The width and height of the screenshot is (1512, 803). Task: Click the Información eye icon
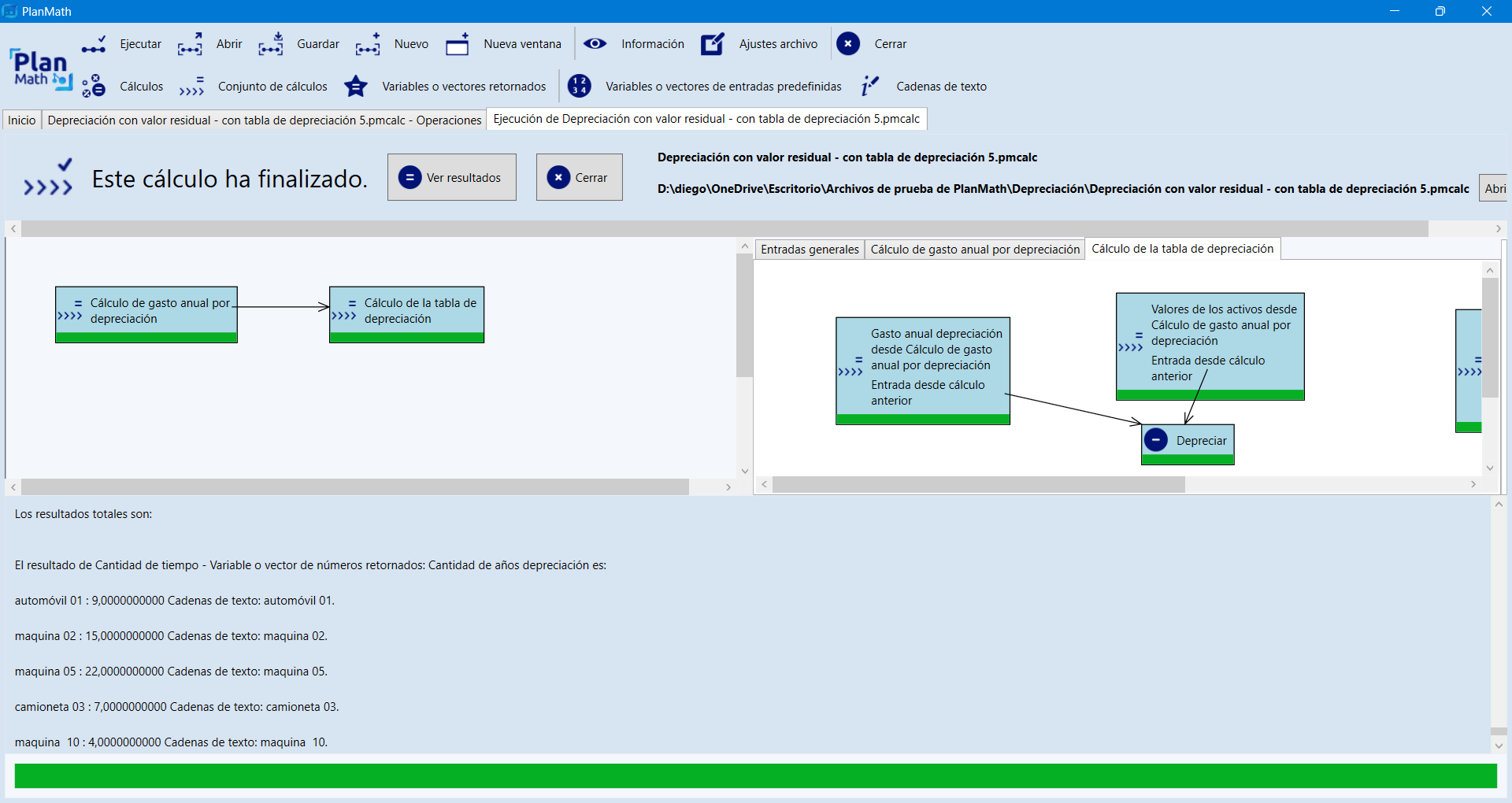(595, 44)
